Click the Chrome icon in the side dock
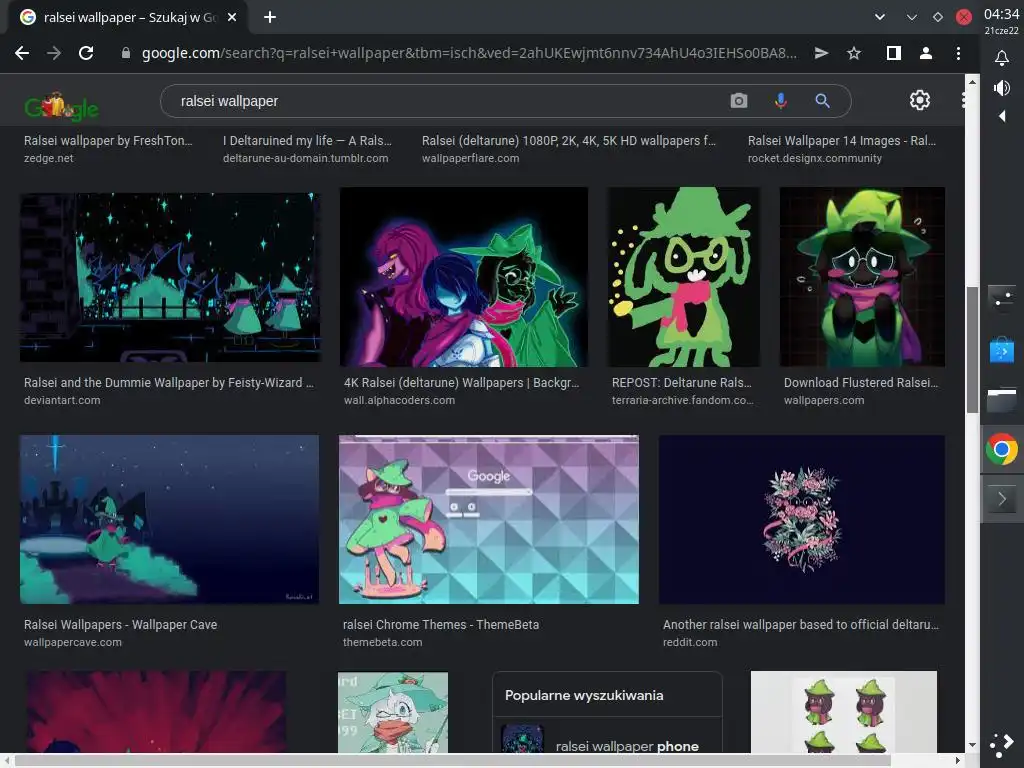 tap(1002, 449)
